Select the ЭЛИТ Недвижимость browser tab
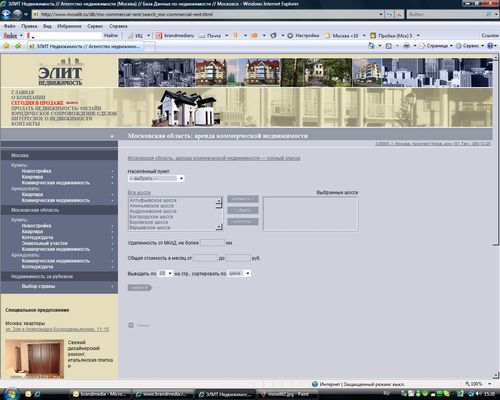500x400 pixels. coord(85,46)
